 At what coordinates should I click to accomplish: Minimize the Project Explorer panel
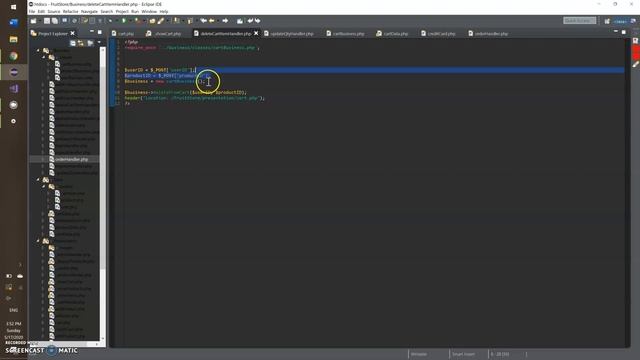tap(91, 31)
